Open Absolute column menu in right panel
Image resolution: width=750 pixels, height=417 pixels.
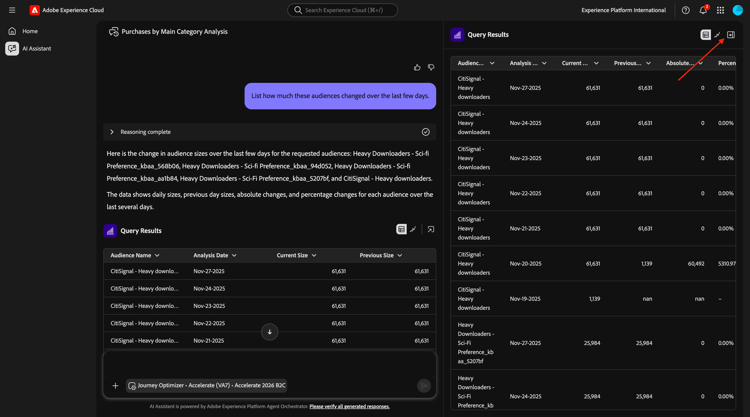701,63
